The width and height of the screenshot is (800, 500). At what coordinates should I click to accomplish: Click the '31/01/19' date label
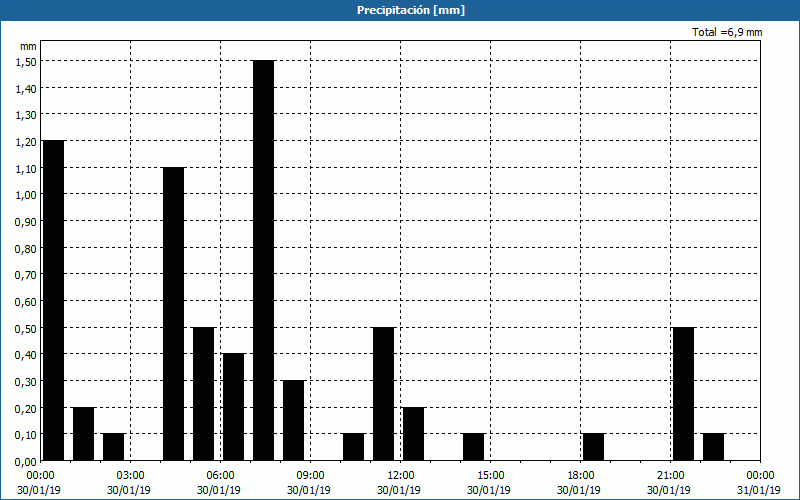pyautogui.click(x=760, y=490)
